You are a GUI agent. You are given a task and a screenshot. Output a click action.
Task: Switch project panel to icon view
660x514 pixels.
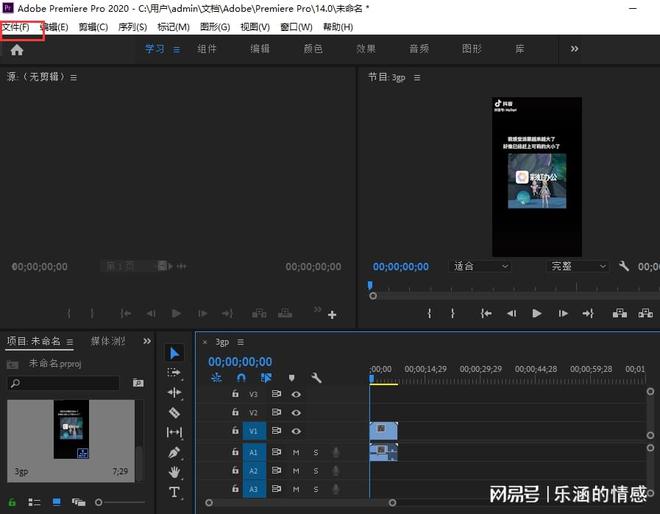tap(56, 502)
